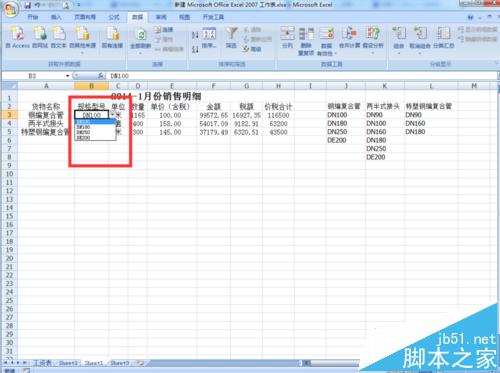Screen dimensions: 500x373
Task: Switch to the Review ribbon tab
Action: 161,17
